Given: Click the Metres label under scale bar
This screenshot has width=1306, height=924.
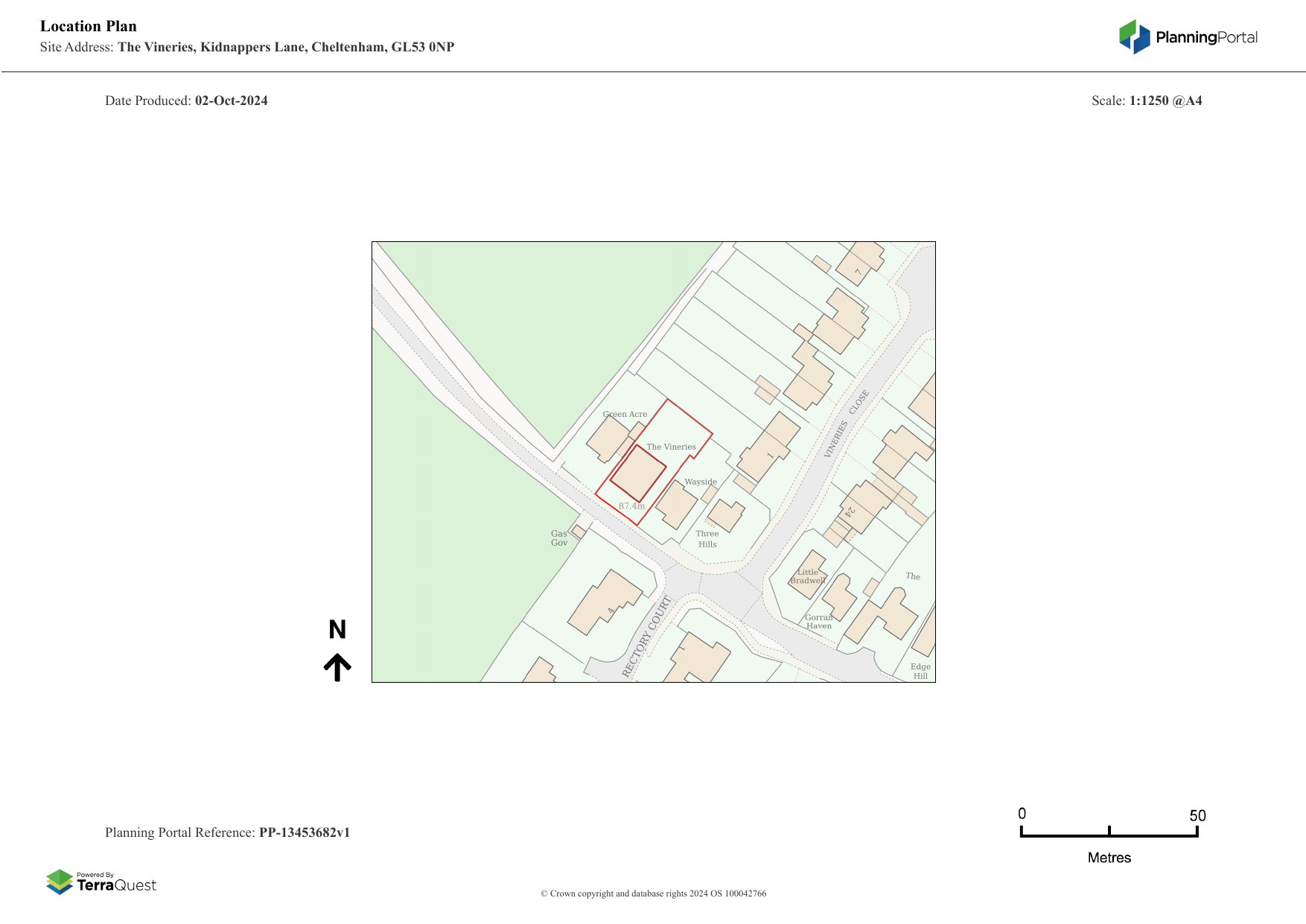Looking at the screenshot, I should click(x=1109, y=858).
